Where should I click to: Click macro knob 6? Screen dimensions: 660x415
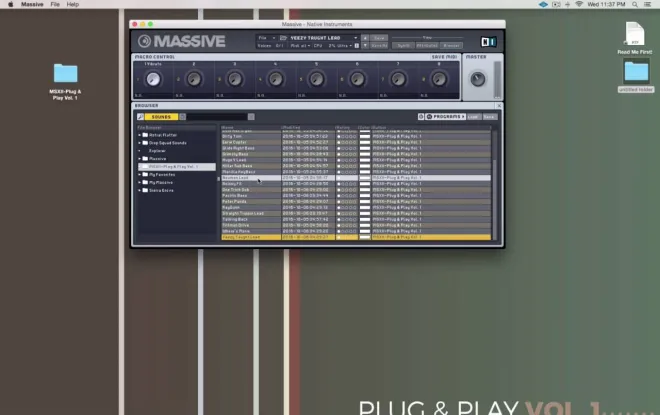(357, 79)
